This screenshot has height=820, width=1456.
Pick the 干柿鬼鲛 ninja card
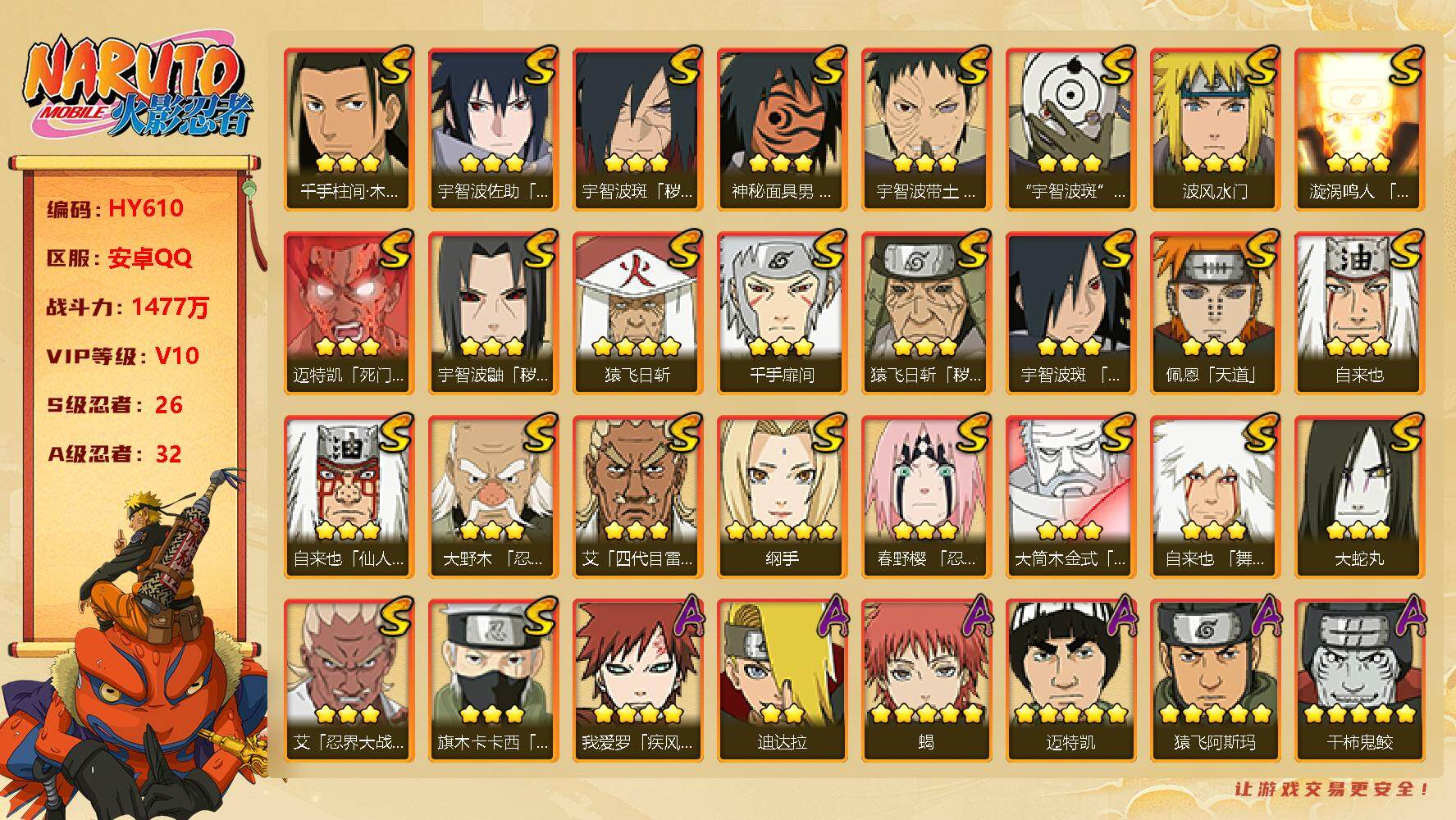tap(1359, 680)
